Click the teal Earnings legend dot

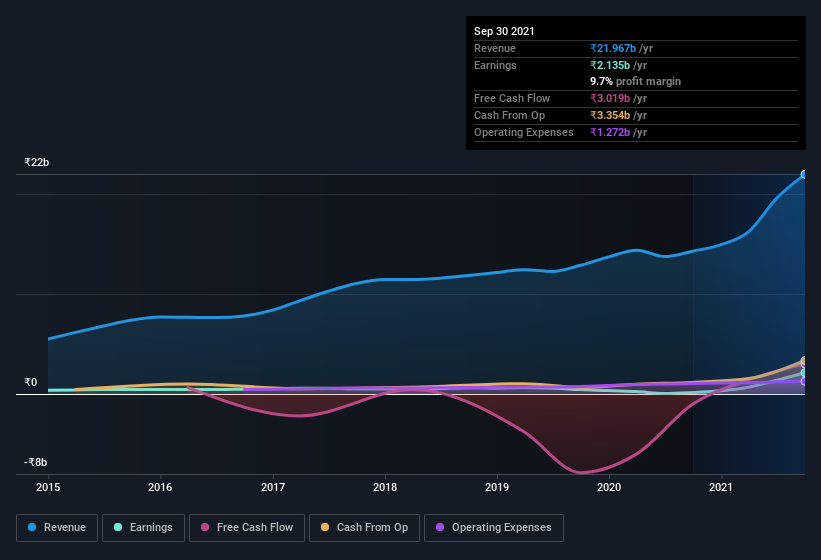[118, 527]
